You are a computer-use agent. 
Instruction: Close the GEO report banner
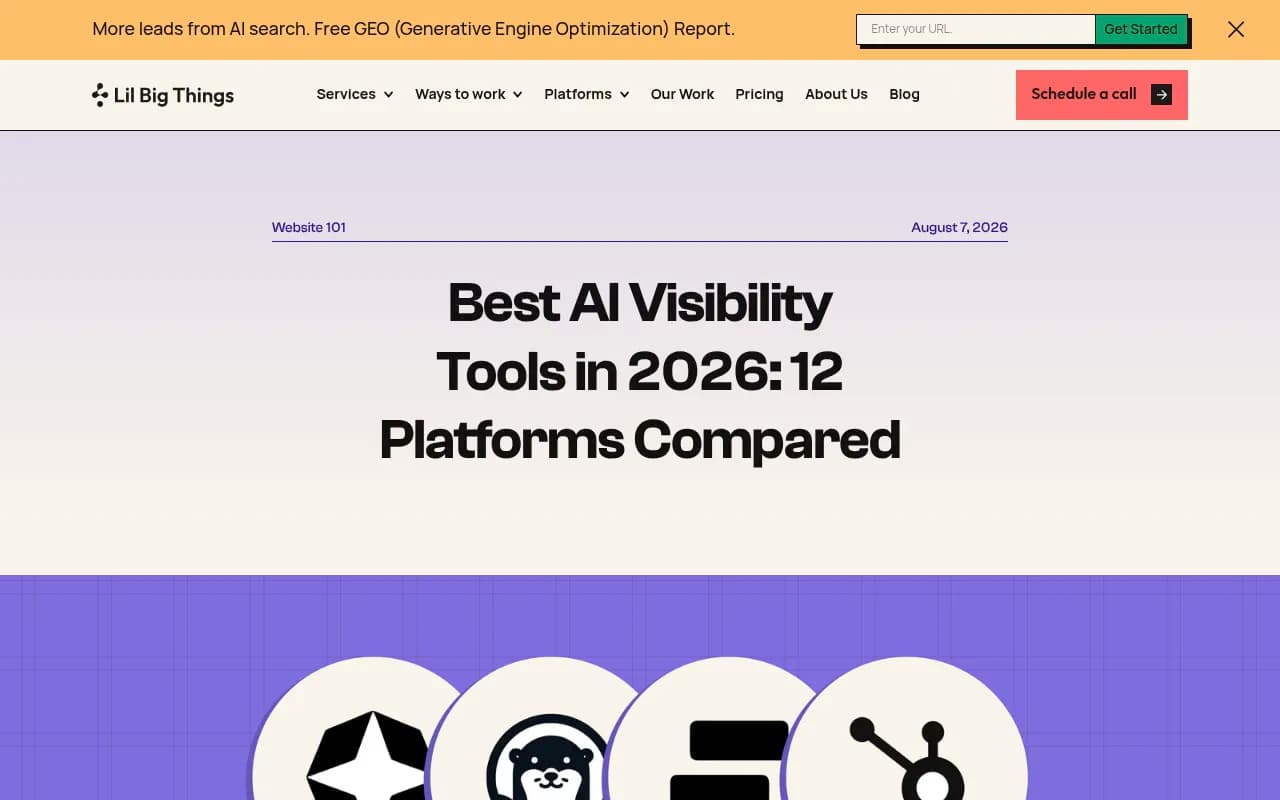coord(1236,29)
